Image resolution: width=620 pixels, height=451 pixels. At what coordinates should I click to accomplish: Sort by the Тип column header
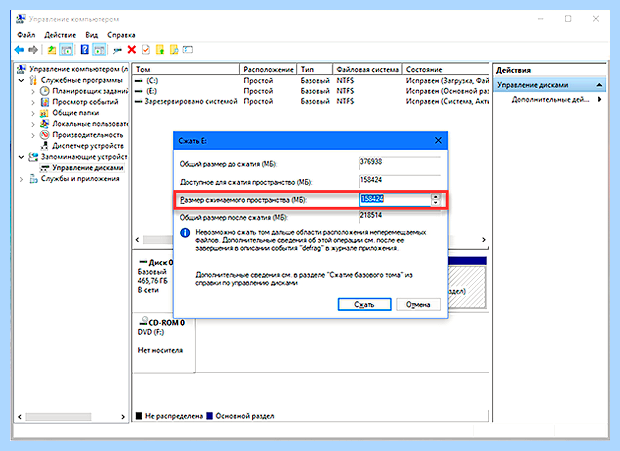coord(315,70)
